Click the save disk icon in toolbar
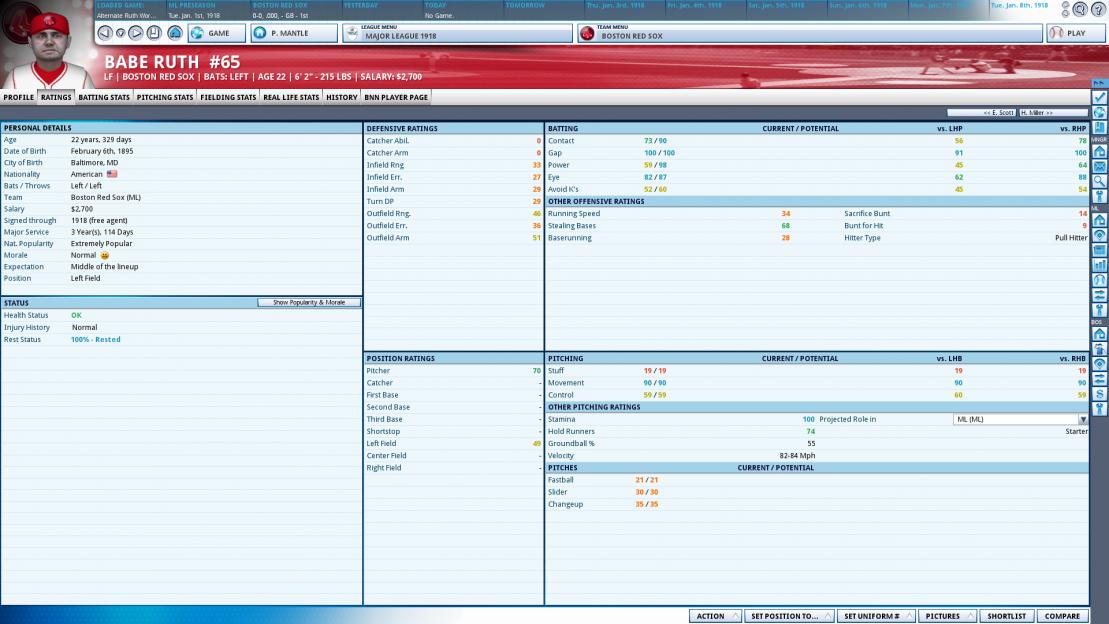Image resolution: width=1109 pixels, height=624 pixels. click(153, 33)
